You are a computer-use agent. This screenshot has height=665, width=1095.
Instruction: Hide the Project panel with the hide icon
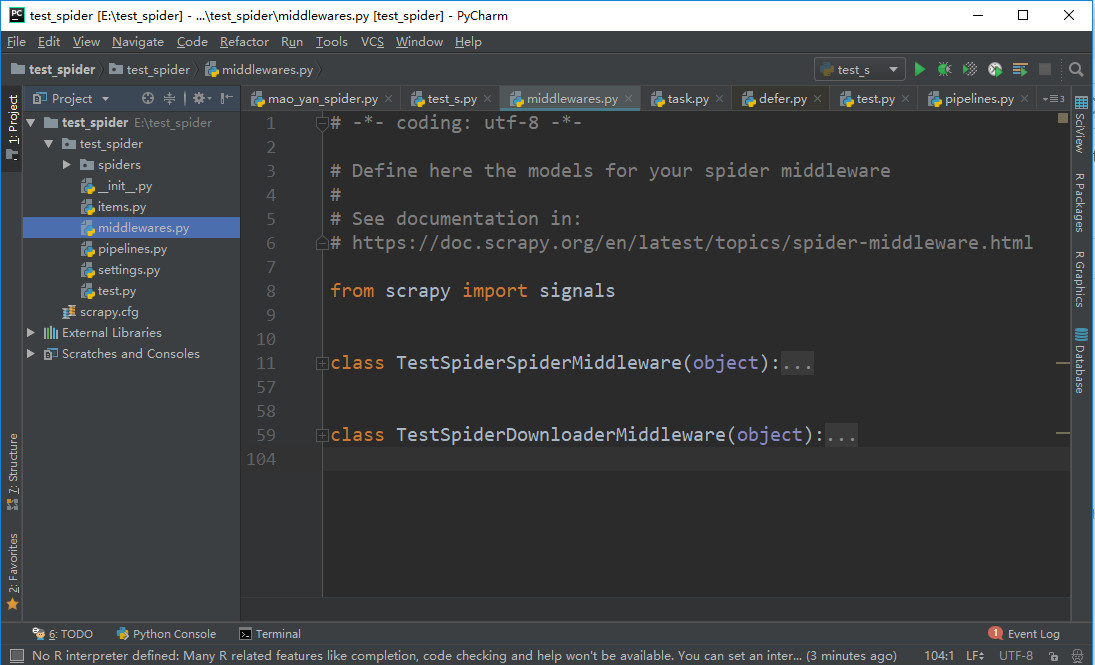tap(226, 98)
